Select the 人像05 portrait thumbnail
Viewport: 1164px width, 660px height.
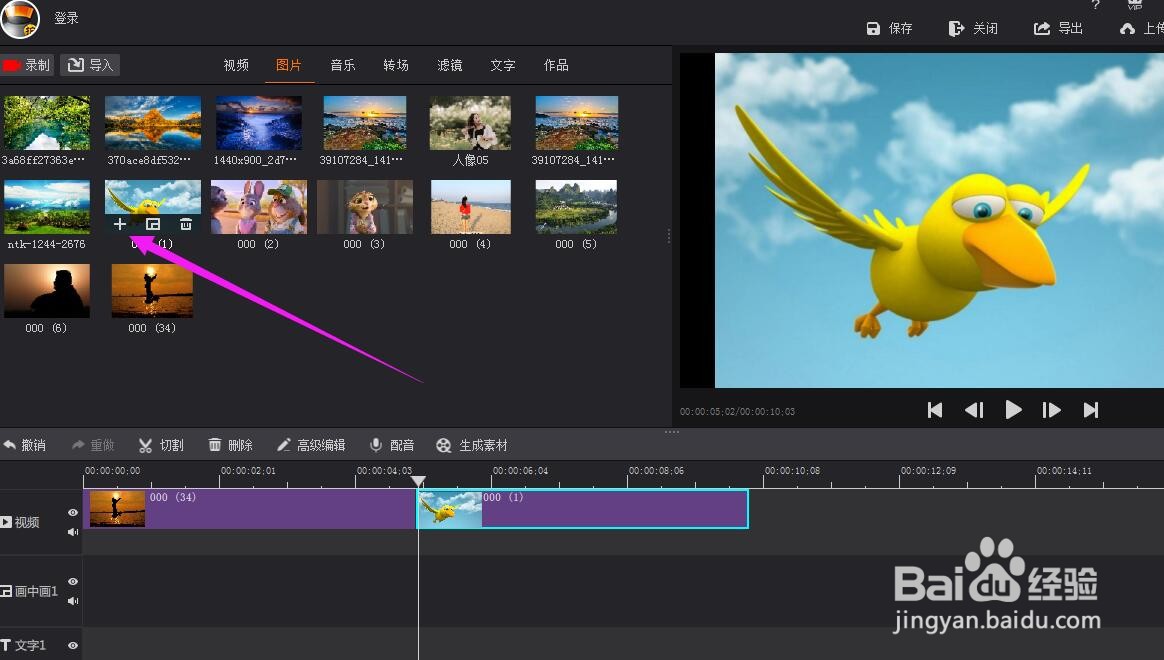(470, 122)
